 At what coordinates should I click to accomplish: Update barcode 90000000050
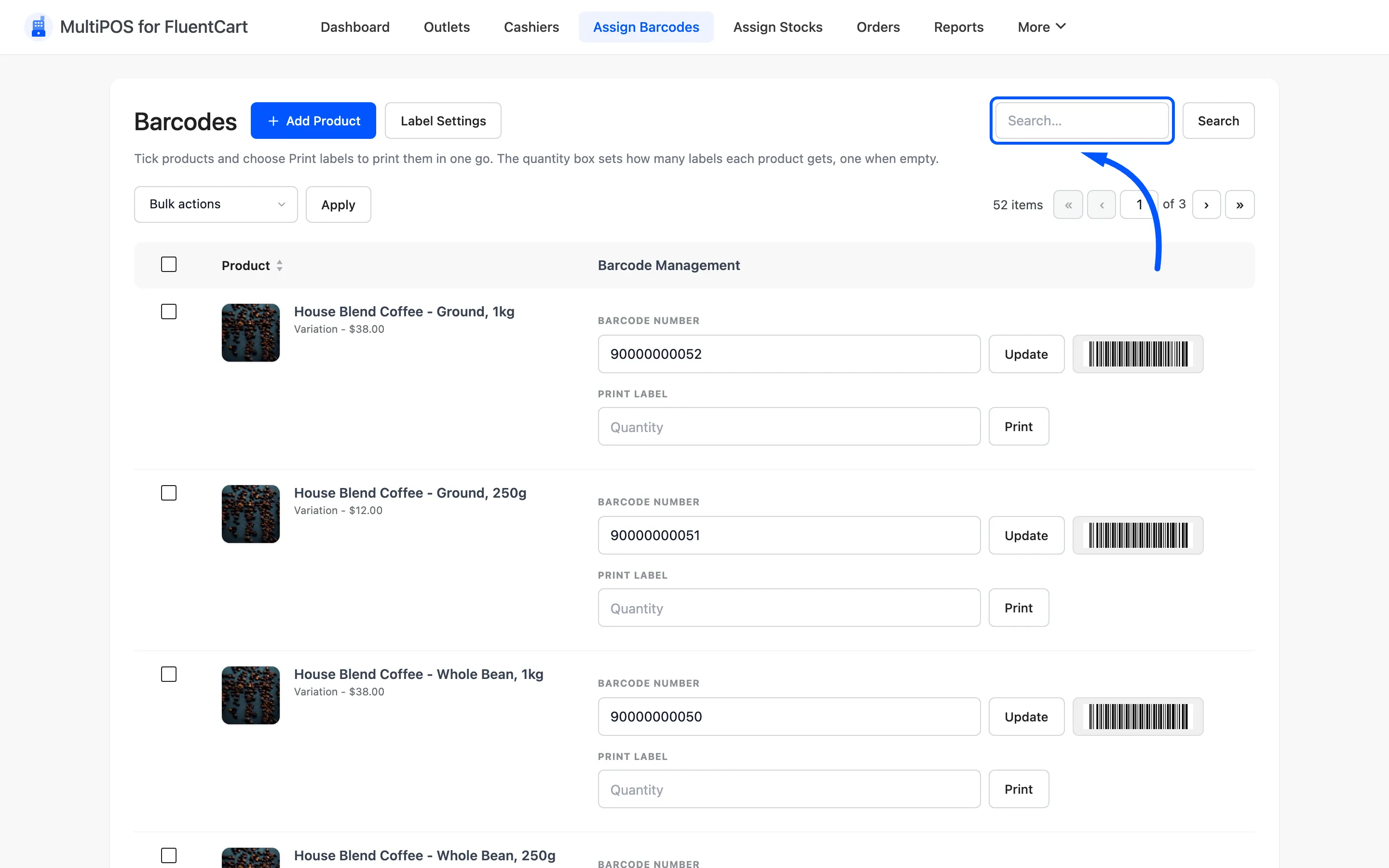[x=1026, y=717]
